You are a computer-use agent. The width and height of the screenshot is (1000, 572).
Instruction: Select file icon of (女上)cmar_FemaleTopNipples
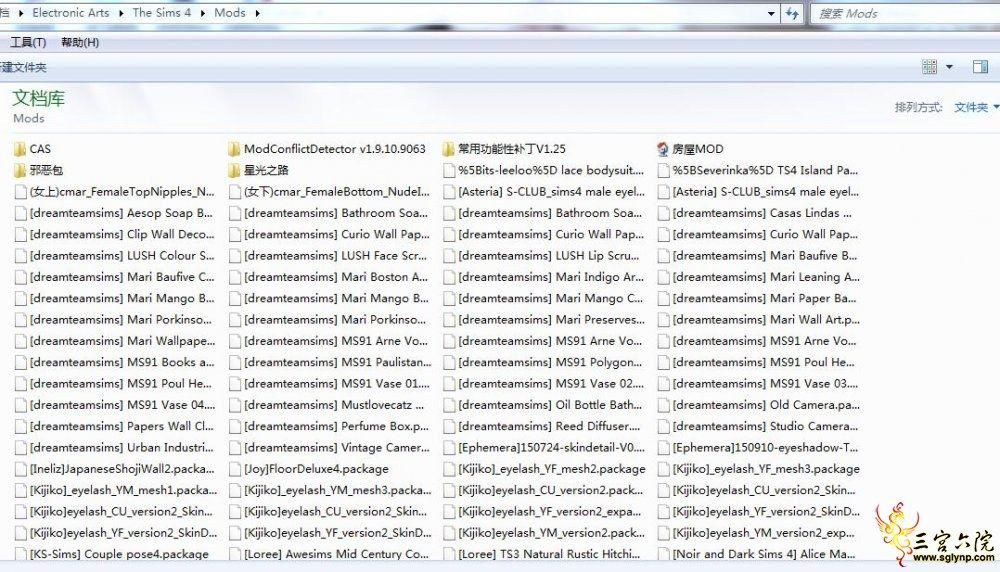[x=20, y=192]
